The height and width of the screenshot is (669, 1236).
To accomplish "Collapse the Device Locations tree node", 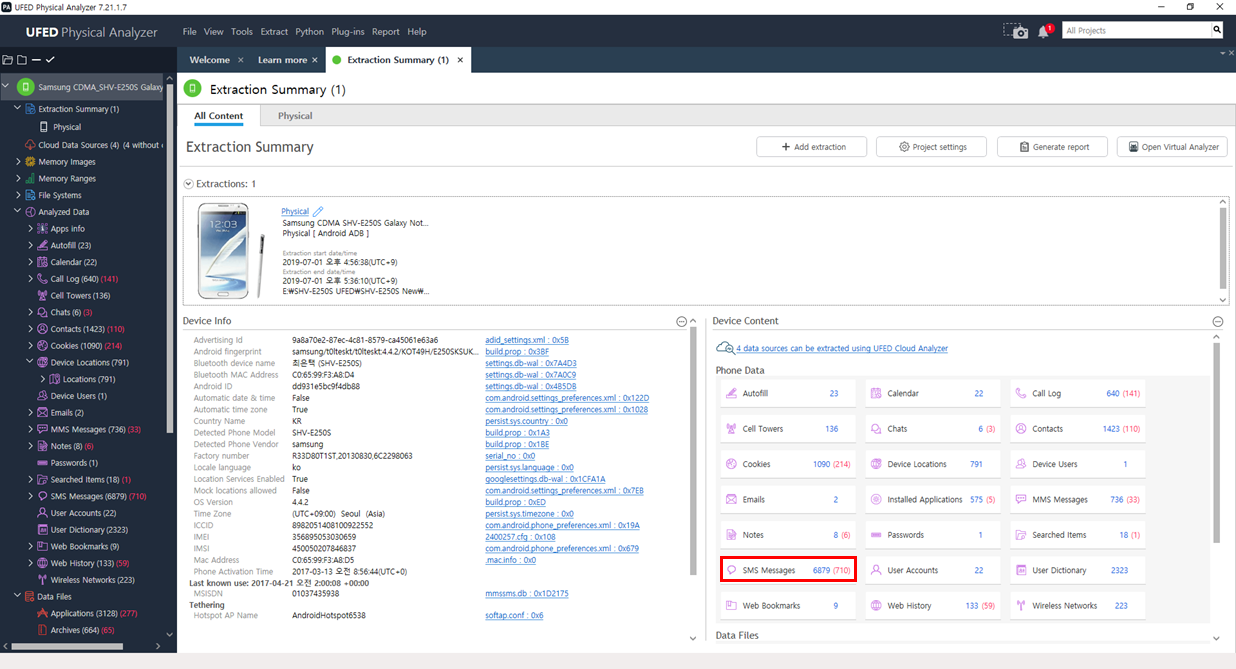I will coord(30,362).
